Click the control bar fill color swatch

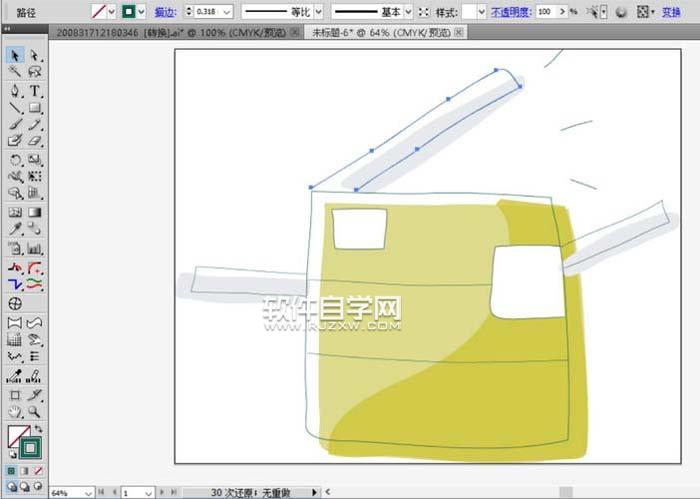pyautogui.click(x=99, y=12)
